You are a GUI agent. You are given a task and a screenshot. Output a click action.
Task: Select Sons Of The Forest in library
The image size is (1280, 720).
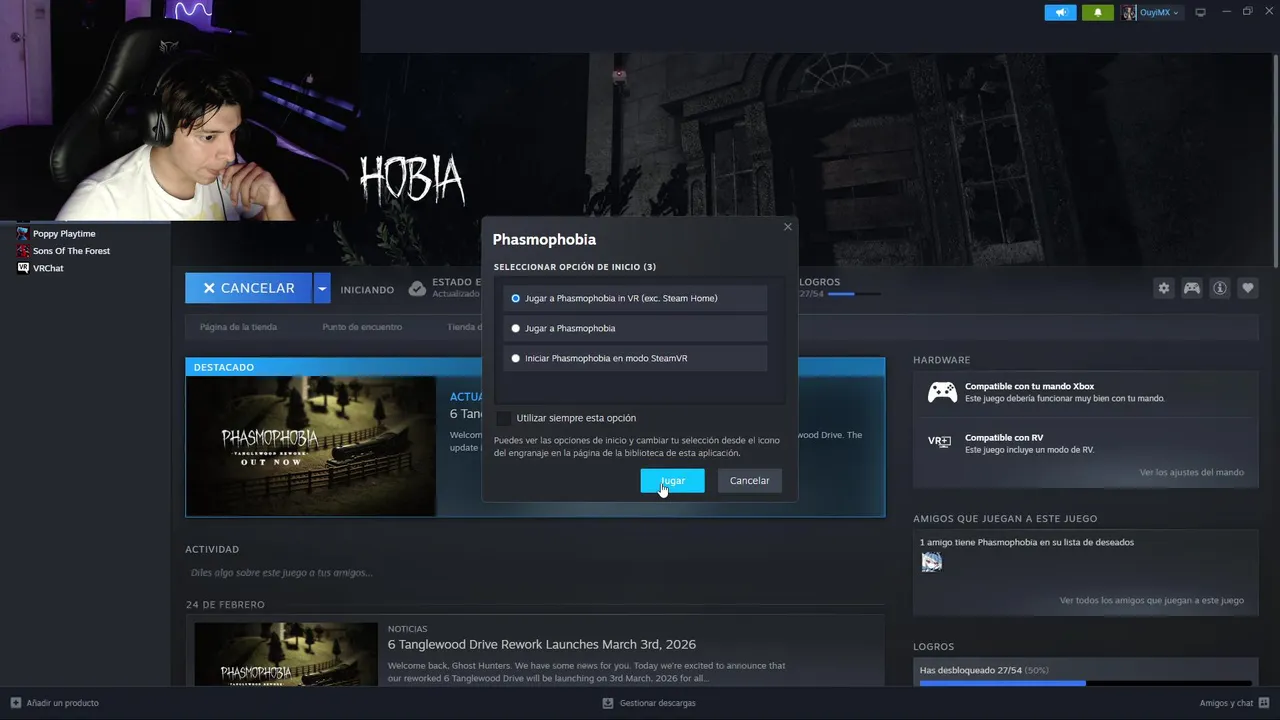coord(71,251)
